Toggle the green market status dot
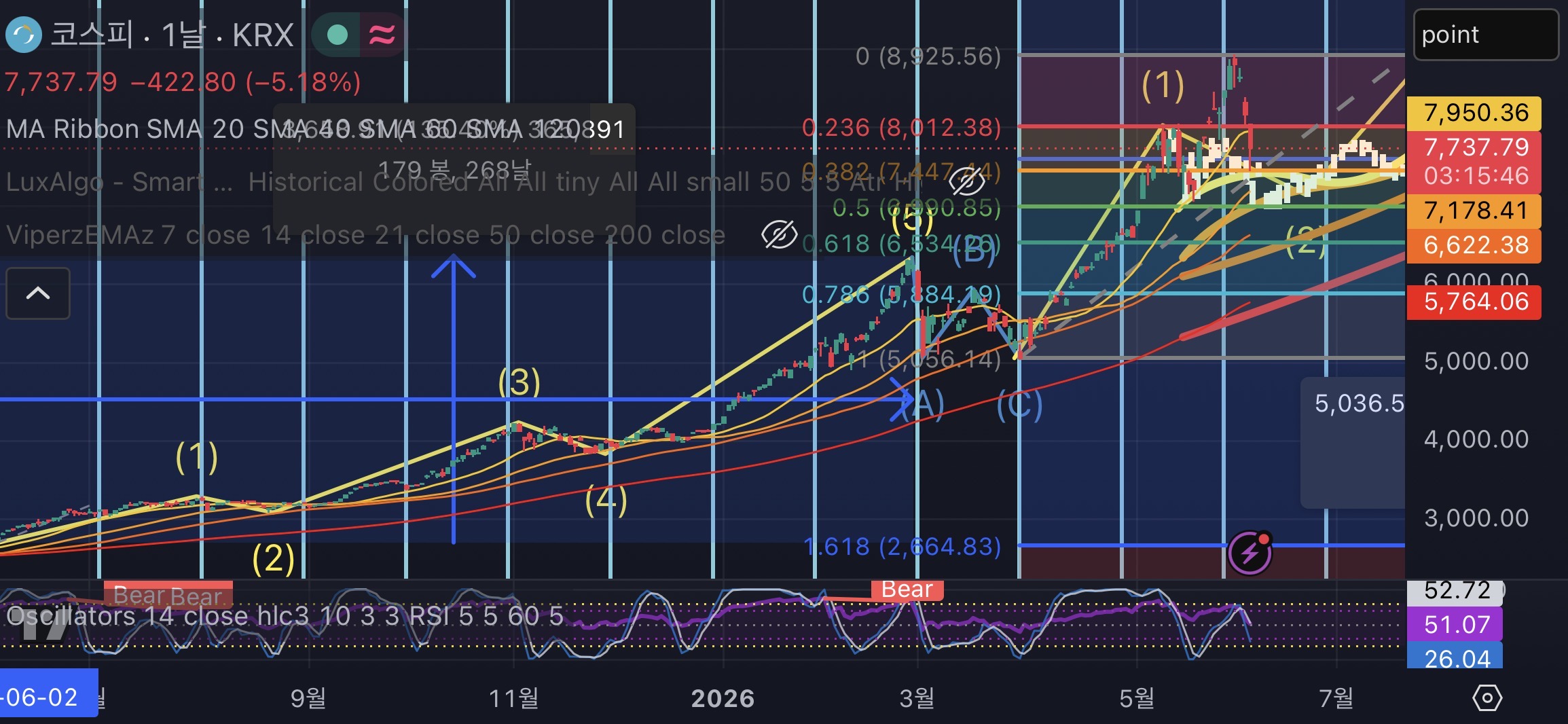 click(x=337, y=35)
